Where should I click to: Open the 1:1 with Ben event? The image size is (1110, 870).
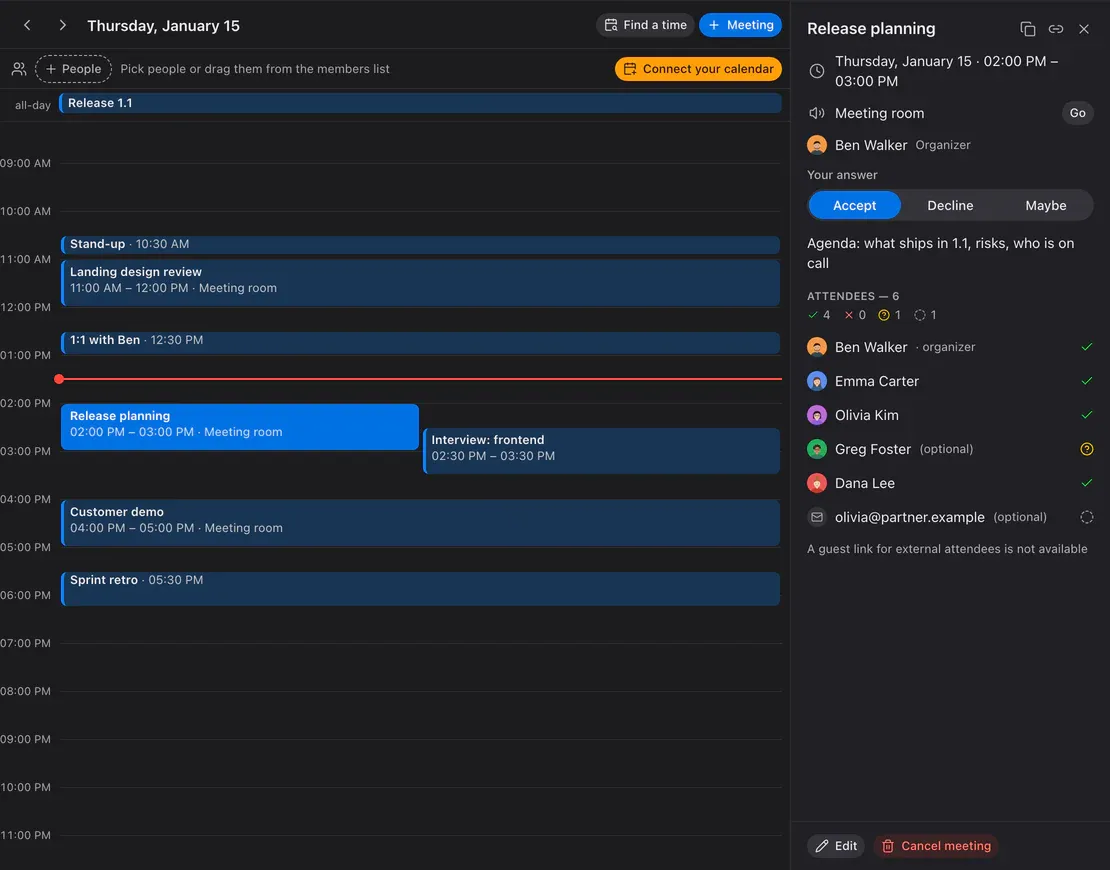(420, 343)
